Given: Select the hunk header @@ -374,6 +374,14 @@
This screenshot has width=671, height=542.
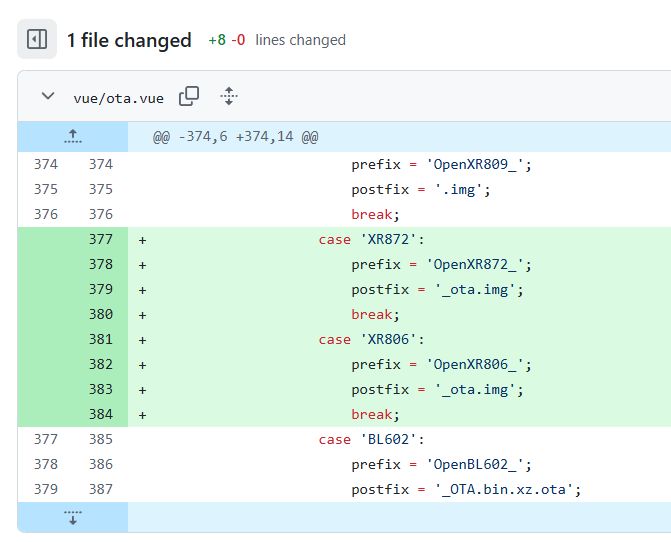Looking at the screenshot, I should pyautogui.click(x=235, y=136).
